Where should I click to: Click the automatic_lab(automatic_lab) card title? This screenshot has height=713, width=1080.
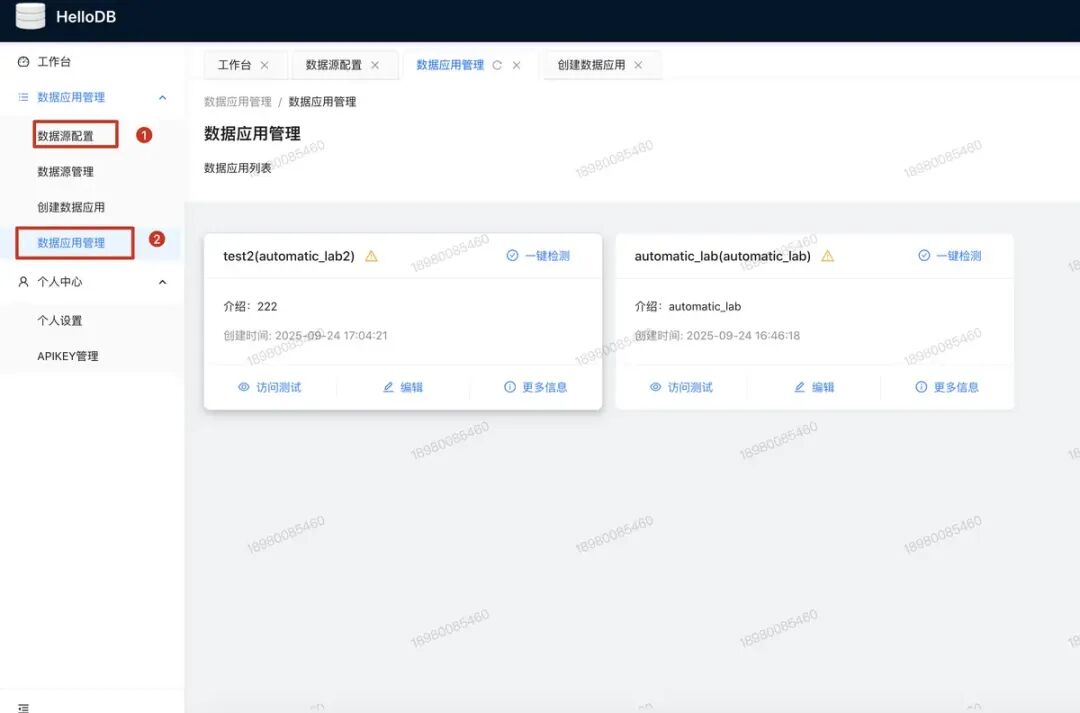723,256
